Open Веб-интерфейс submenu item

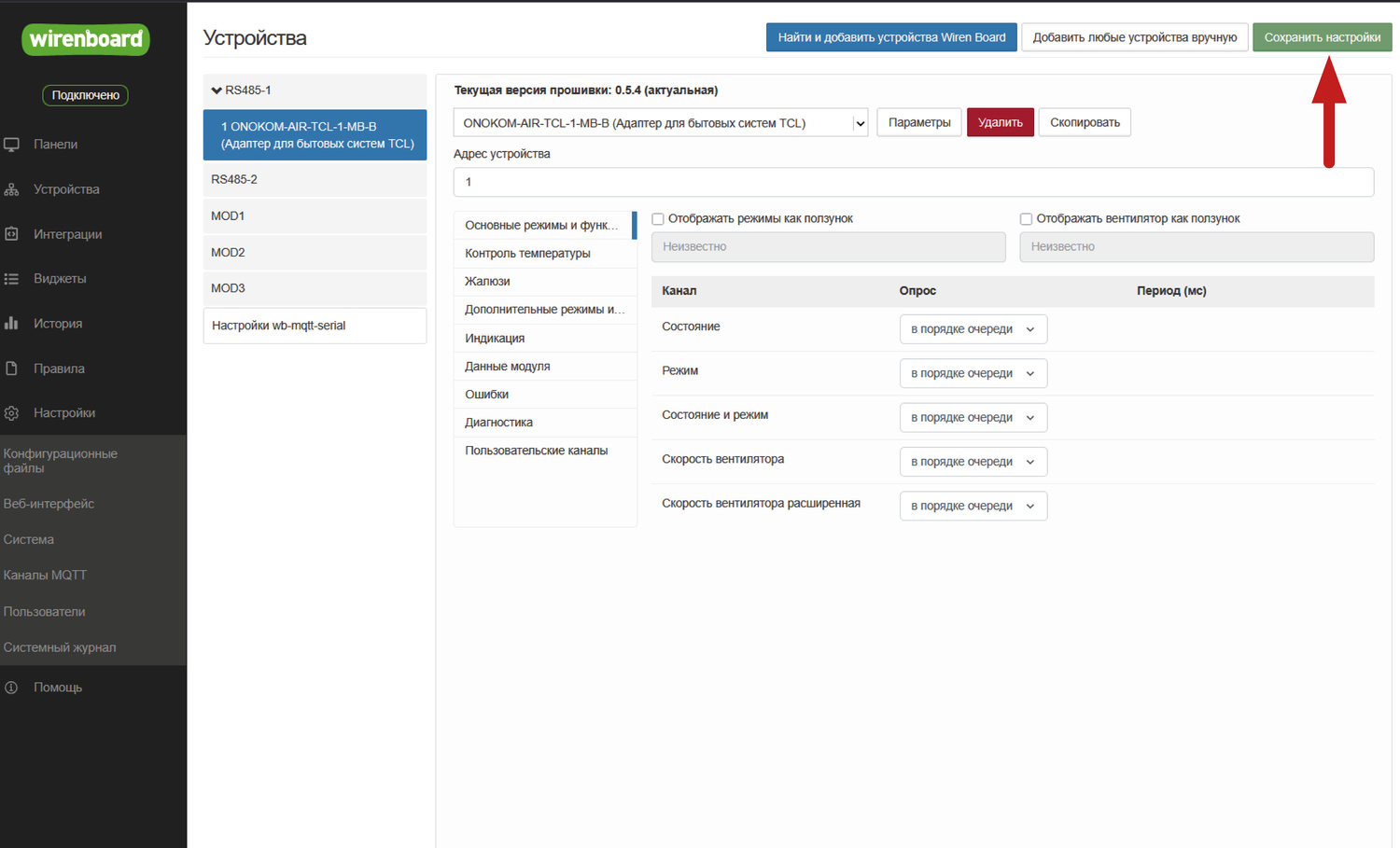49,504
